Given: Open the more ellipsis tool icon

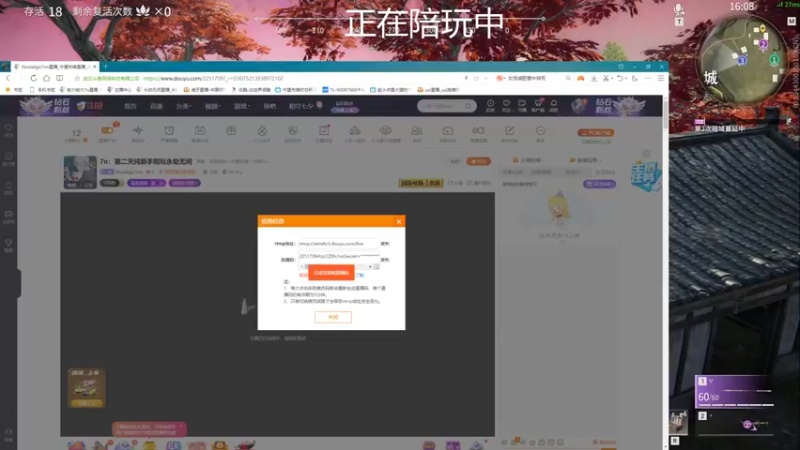Looking at the screenshot, I should pyautogui.click(x=540, y=131).
